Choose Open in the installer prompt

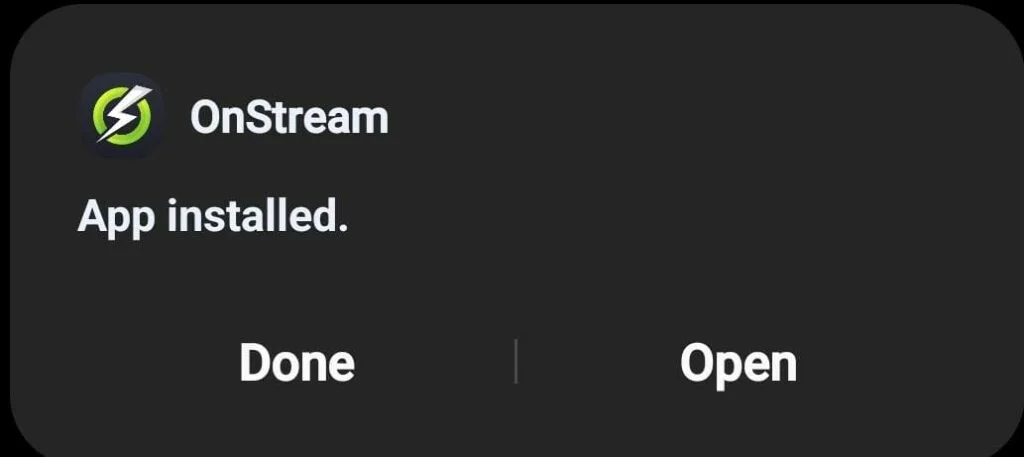coord(738,363)
